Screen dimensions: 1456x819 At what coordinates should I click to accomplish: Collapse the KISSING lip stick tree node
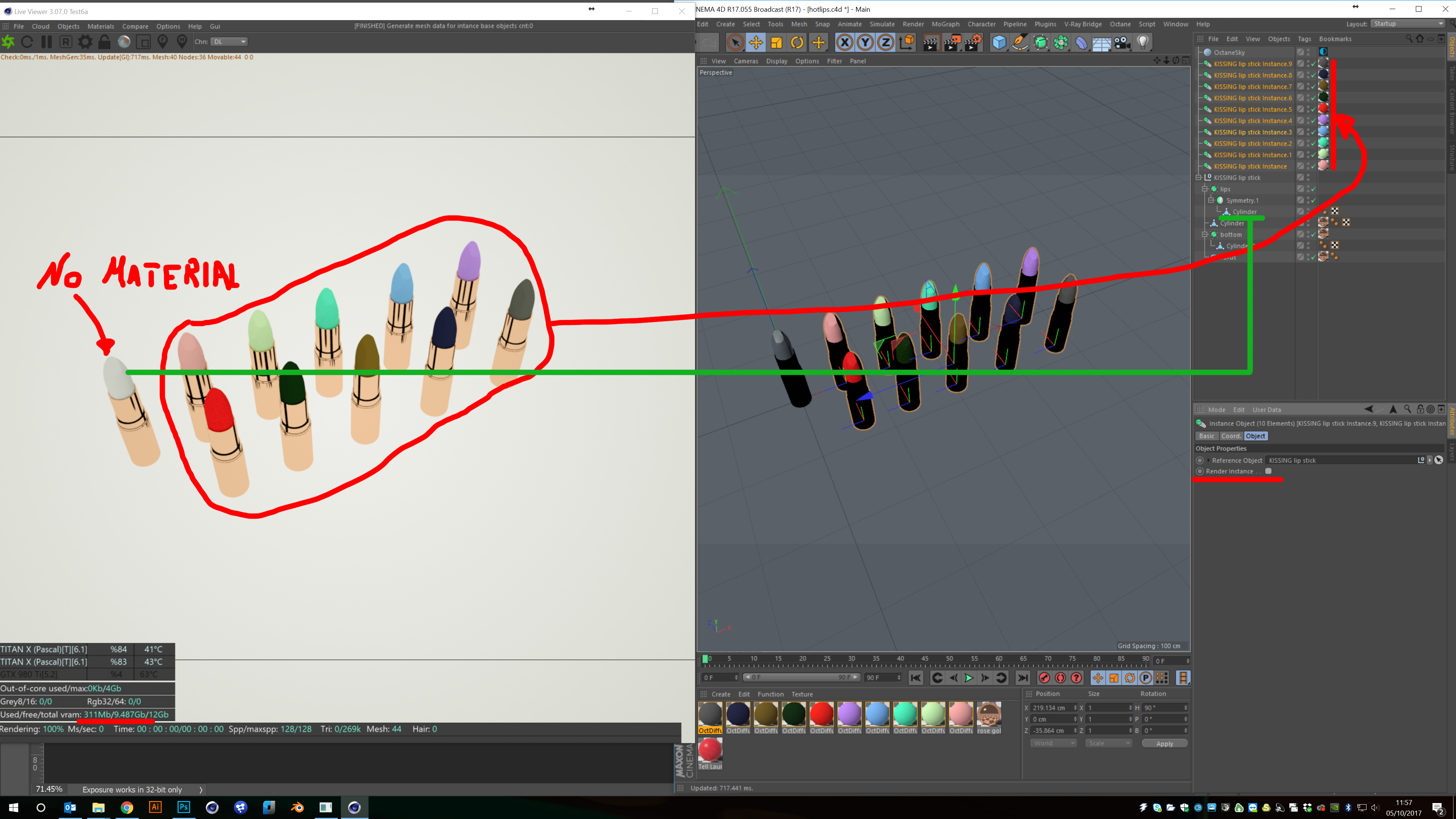click(1198, 177)
